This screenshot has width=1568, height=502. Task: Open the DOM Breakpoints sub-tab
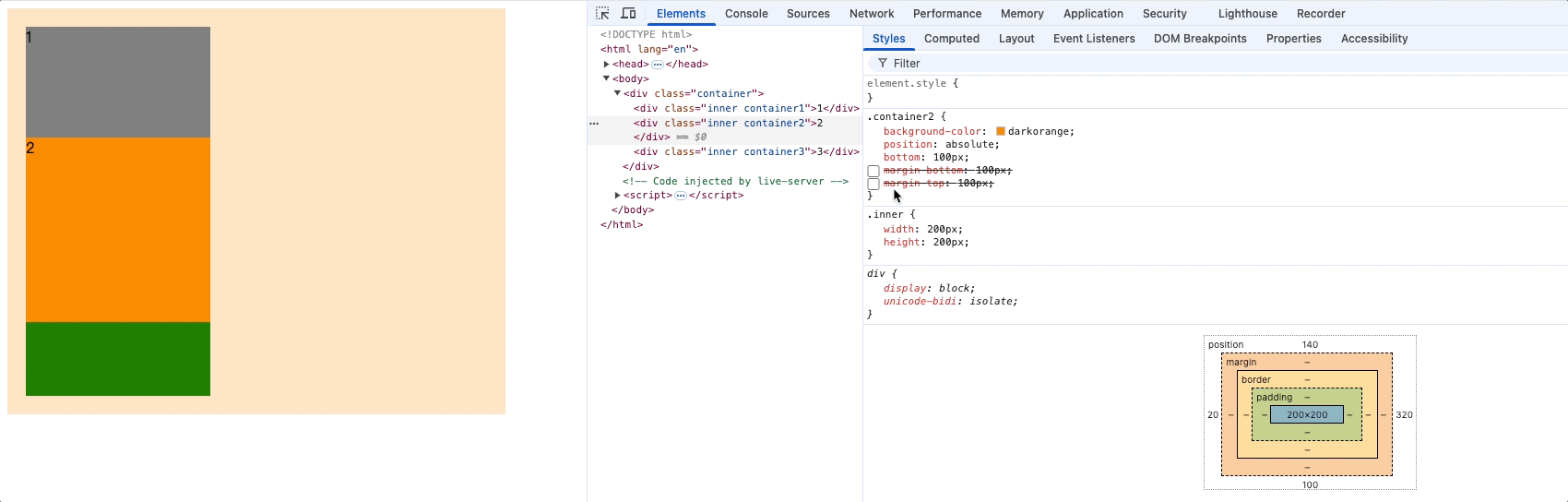[x=1200, y=38]
